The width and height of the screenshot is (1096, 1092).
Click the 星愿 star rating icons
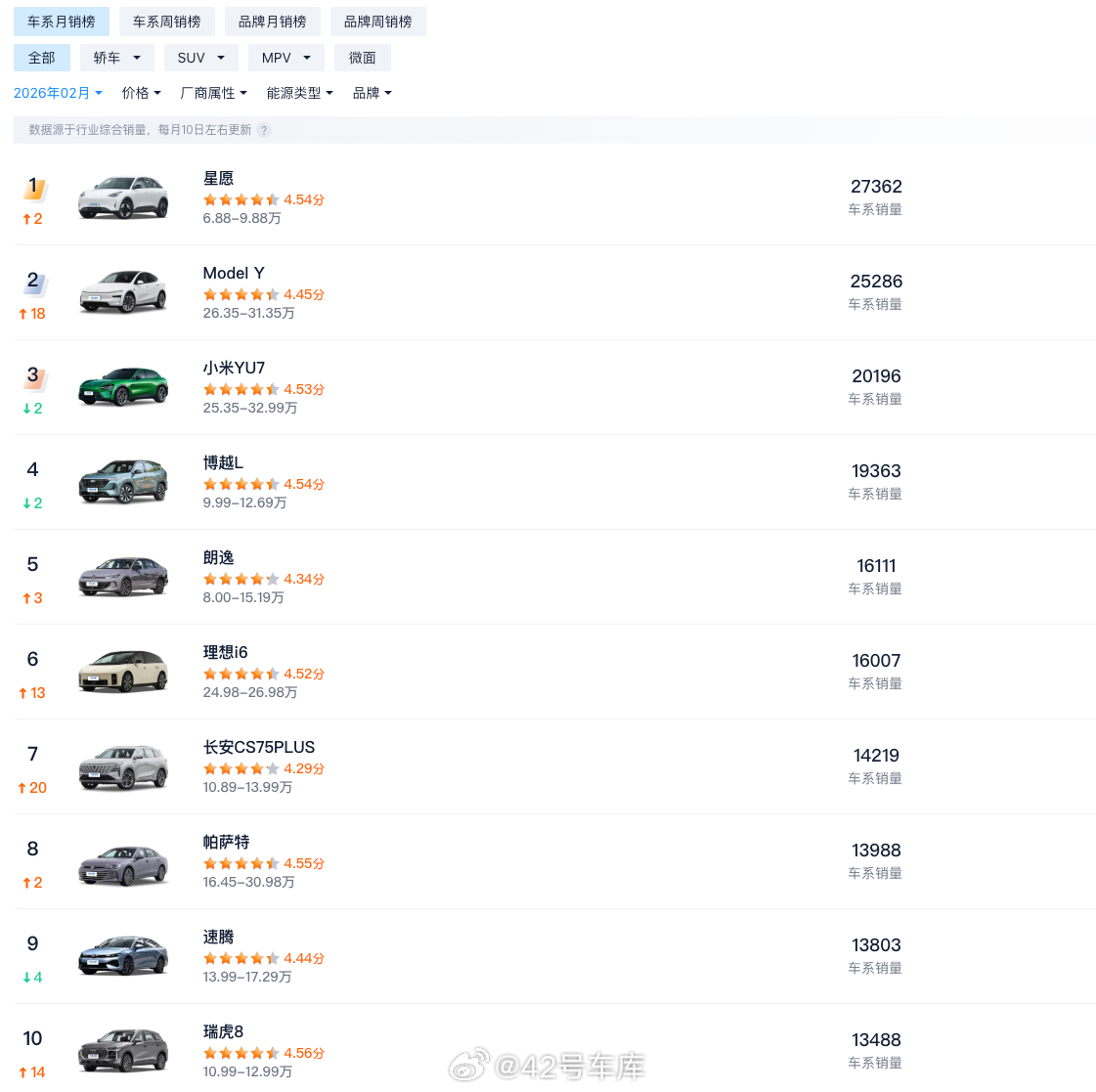[241, 200]
